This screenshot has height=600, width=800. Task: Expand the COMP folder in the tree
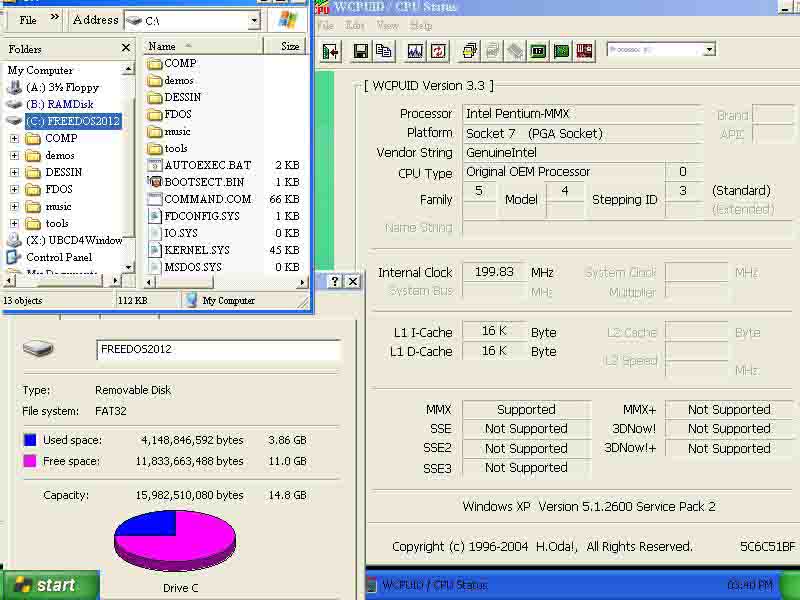[14, 138]
